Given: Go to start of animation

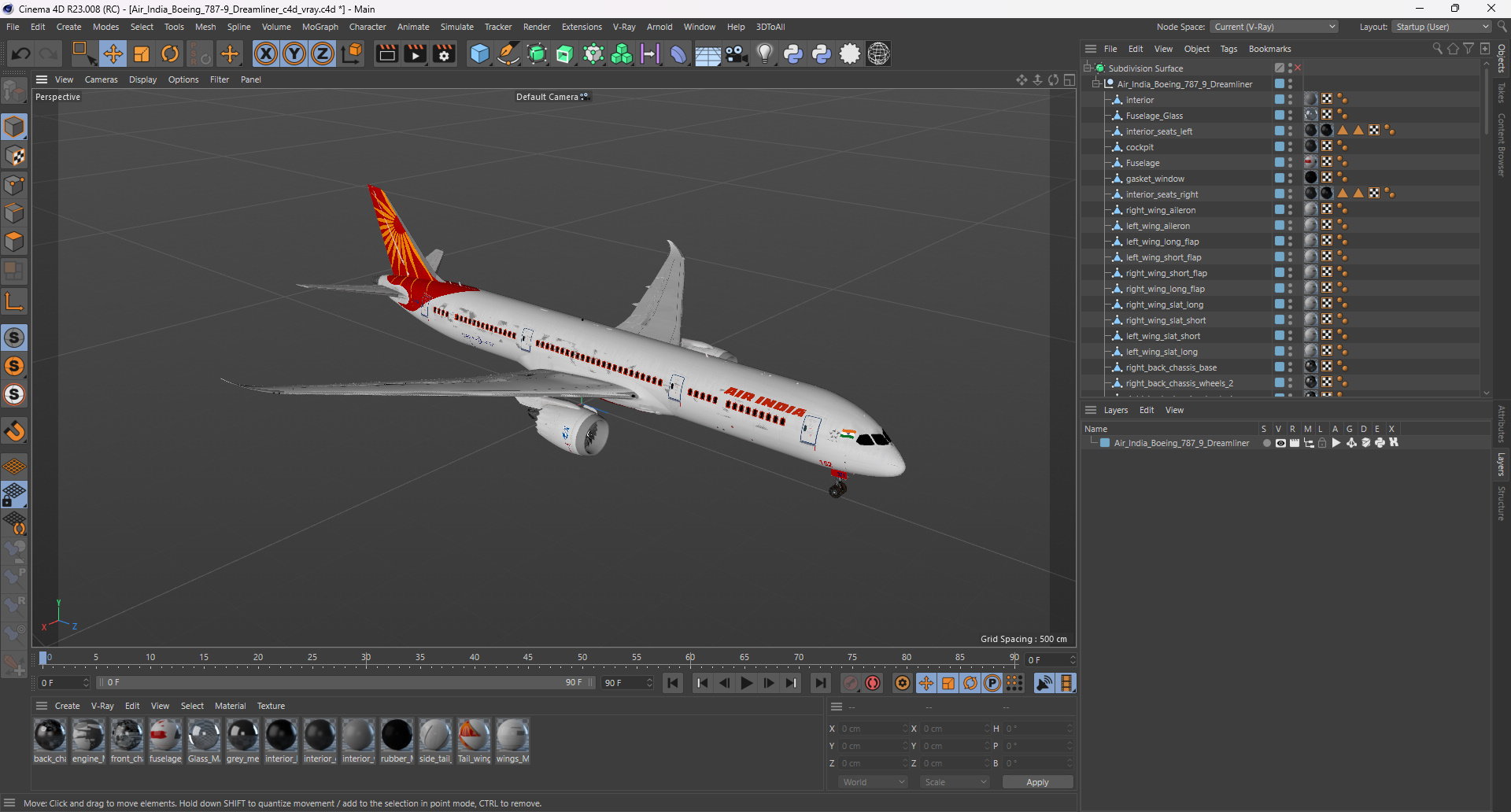Looking at the screenshot, I should pyautogui.click(x=673, y=683).
